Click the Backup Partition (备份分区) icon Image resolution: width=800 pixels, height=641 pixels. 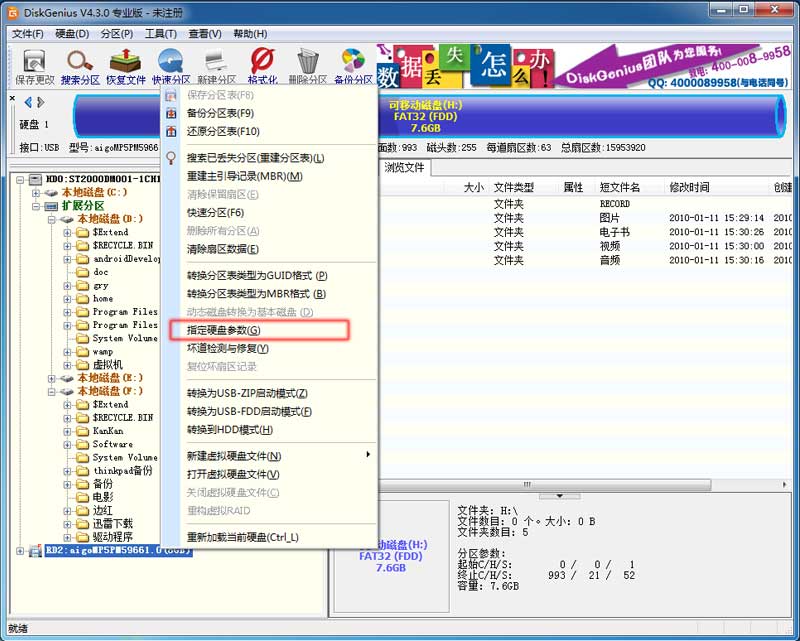pos(353,62)
